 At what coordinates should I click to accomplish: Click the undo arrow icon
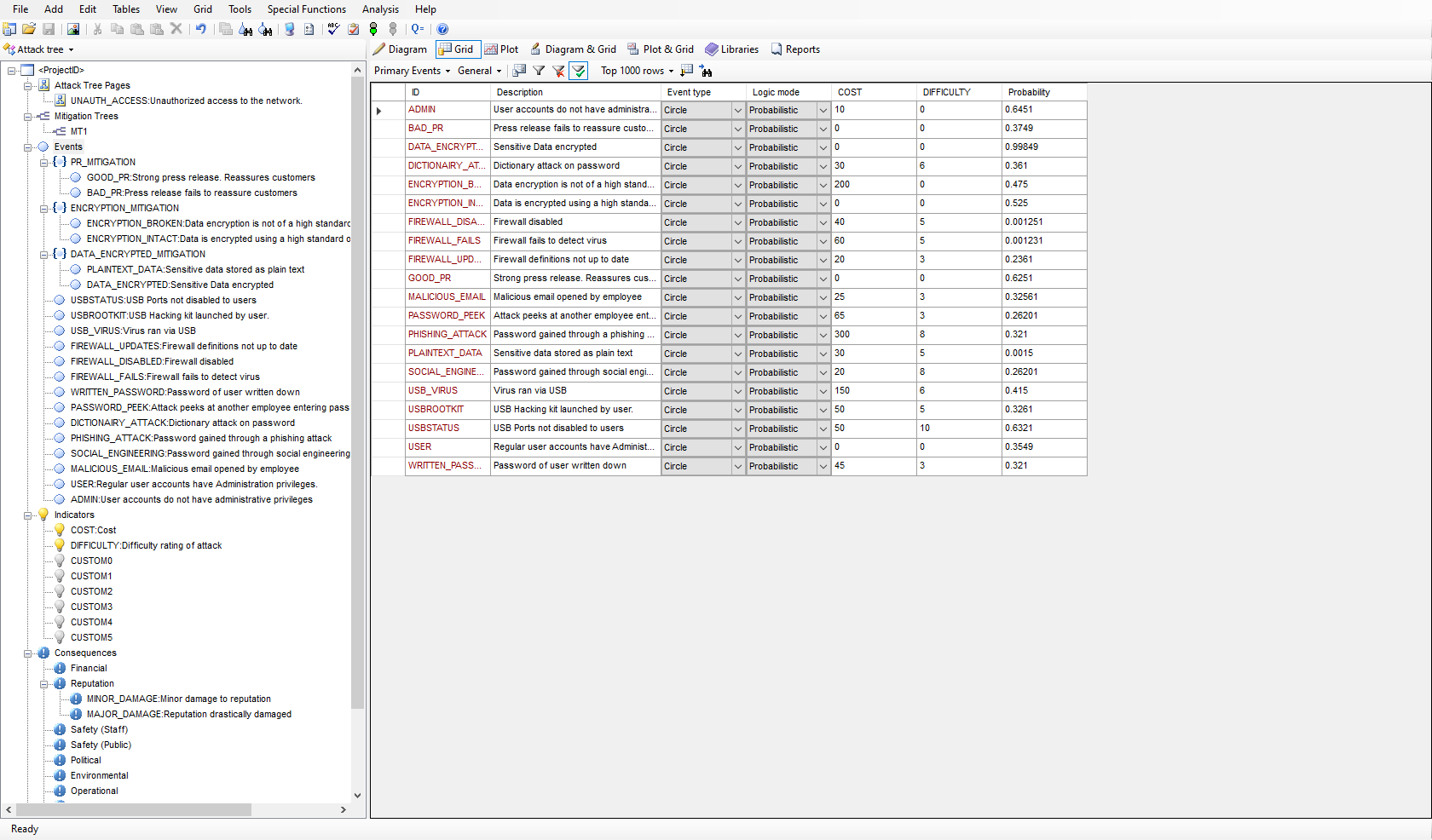(201, 29)
